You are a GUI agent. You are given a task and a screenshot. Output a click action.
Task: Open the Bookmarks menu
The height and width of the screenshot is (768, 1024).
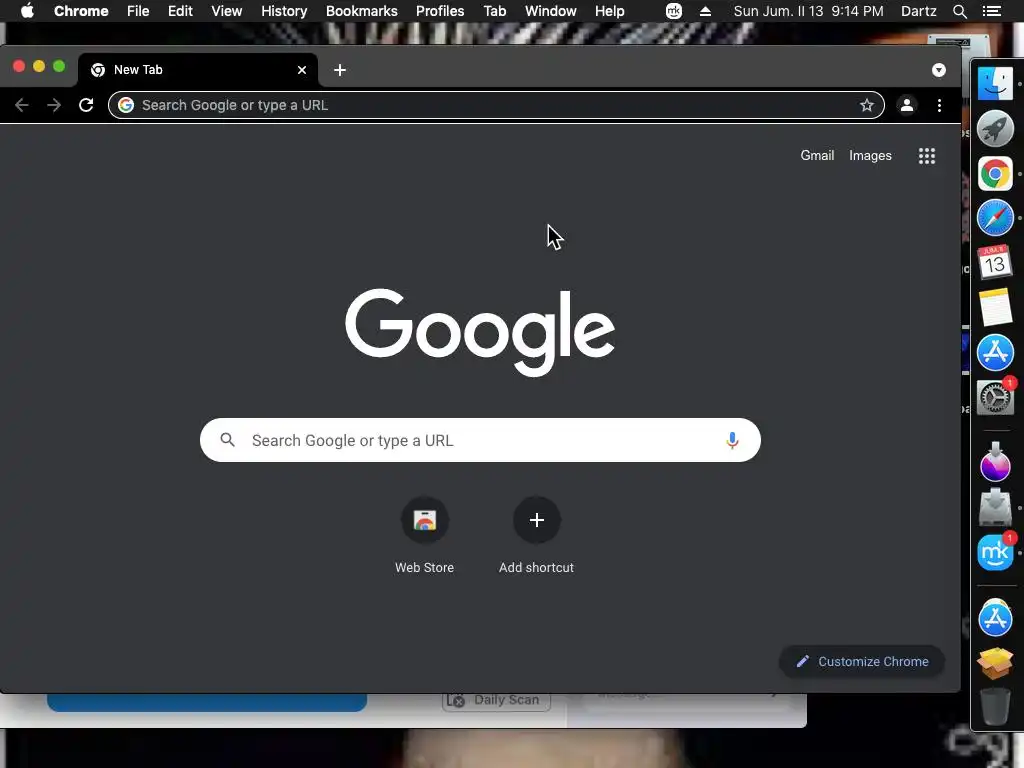tap(362, 11)
